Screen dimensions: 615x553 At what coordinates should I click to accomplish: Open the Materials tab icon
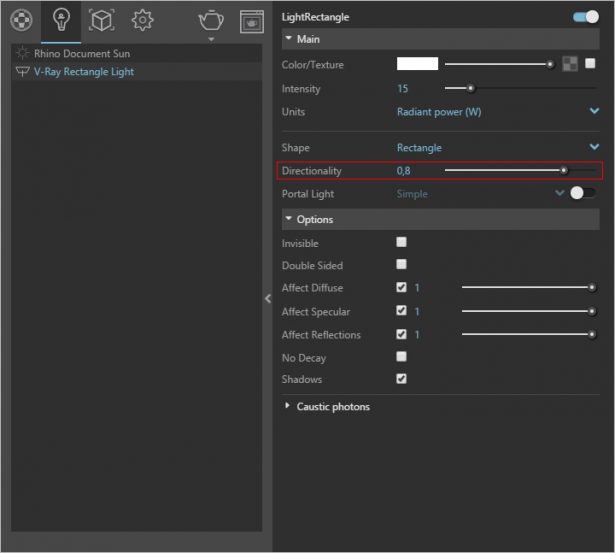(21, 20)
